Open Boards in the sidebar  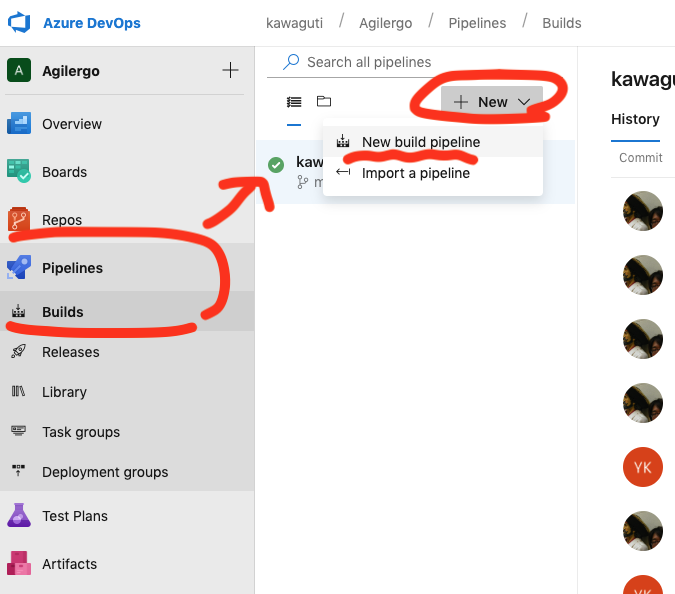click(65, 172)
